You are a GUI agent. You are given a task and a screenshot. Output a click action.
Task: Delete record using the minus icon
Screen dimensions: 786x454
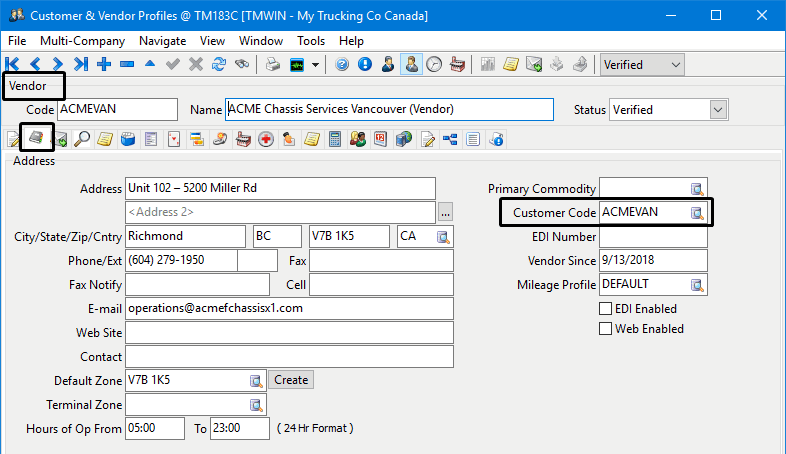pyautogui.click(x=127, y=65)
